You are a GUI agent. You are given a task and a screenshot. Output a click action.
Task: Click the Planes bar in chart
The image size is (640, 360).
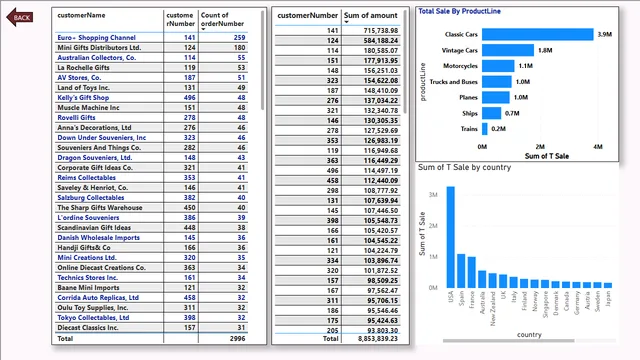[x=496, y=97]
